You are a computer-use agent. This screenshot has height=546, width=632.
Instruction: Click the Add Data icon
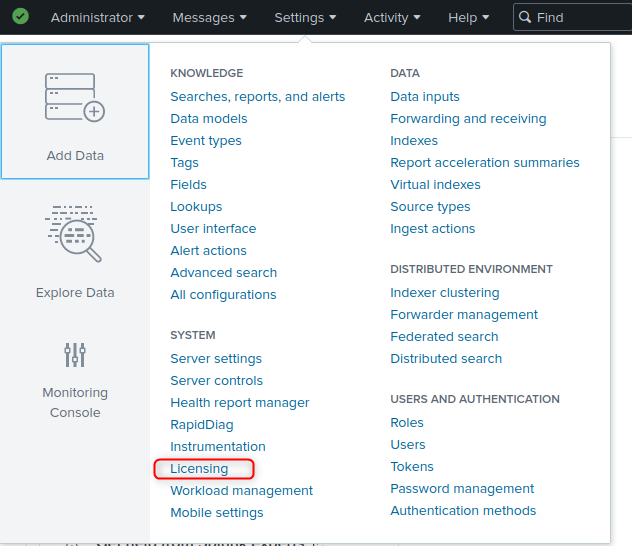[x=75, y=97]
